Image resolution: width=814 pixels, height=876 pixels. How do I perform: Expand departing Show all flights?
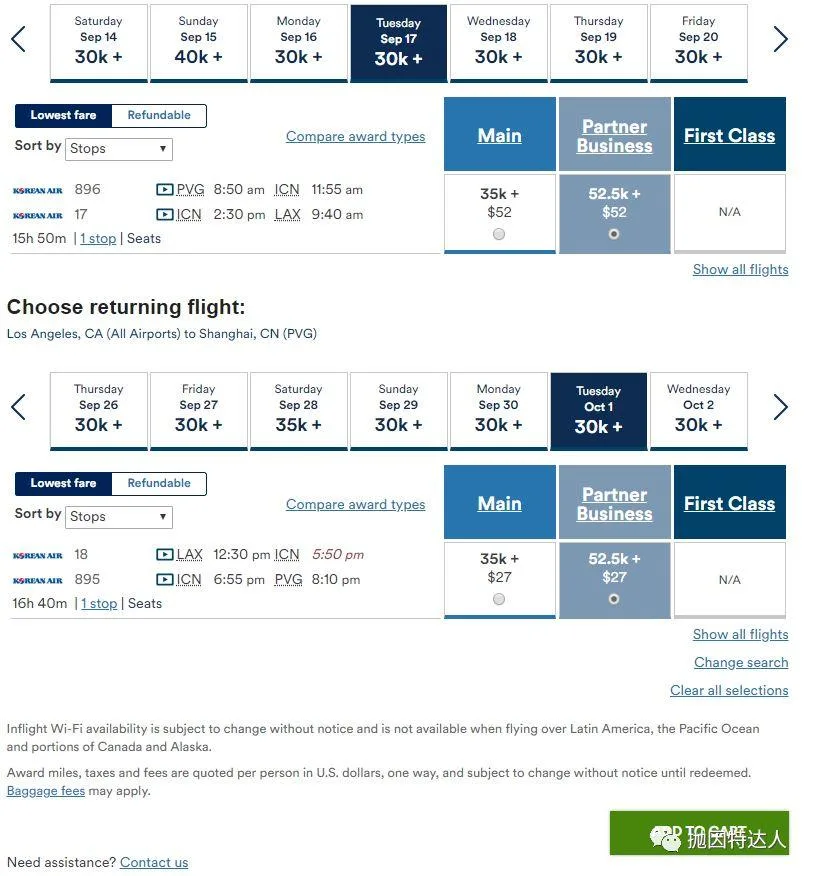tap(740, 269)
